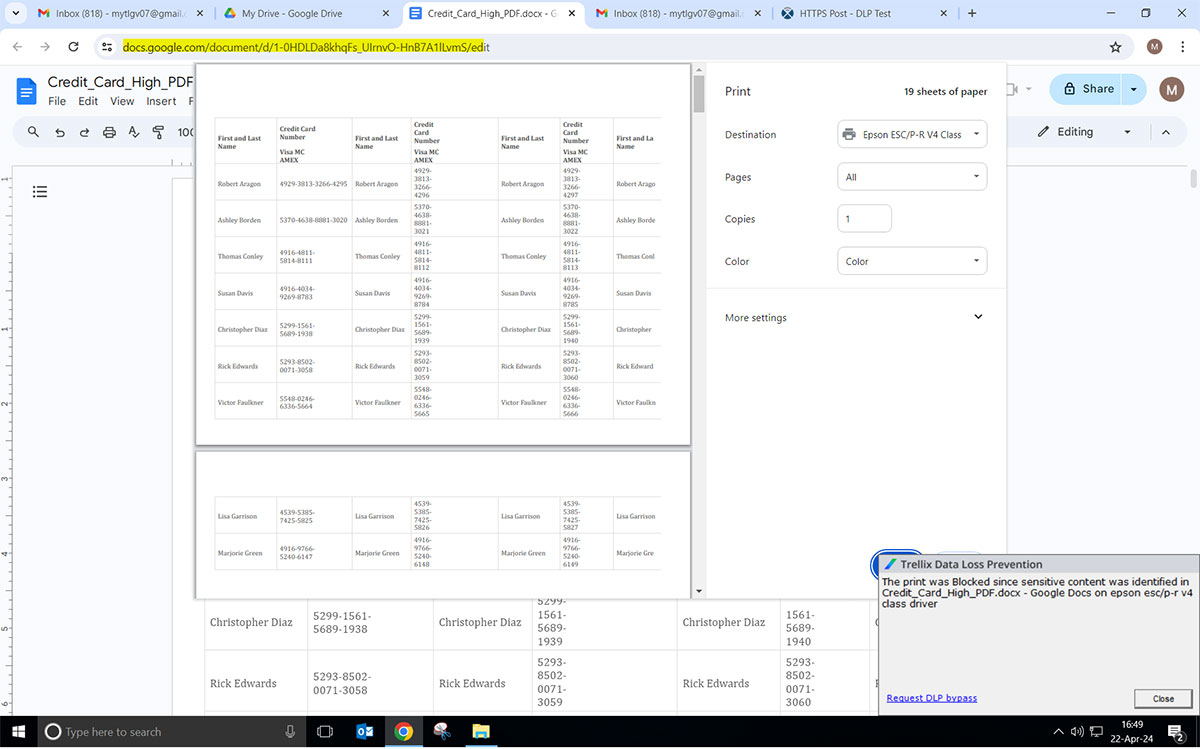Open the Pages dropdown set to All
Image resolution: width=1200 pixels, height=749 pixels.
(x=911, y=177)
